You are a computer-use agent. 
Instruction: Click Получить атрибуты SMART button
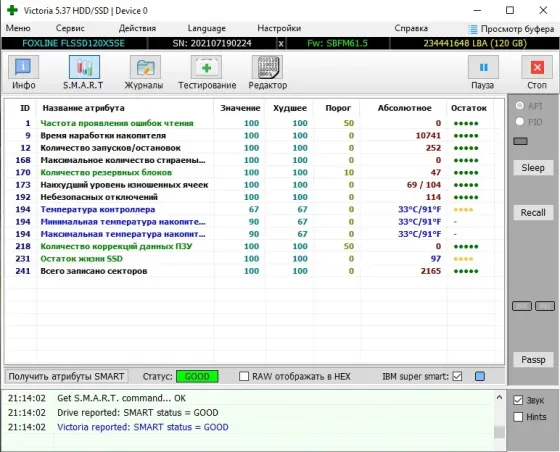point(66,376)
